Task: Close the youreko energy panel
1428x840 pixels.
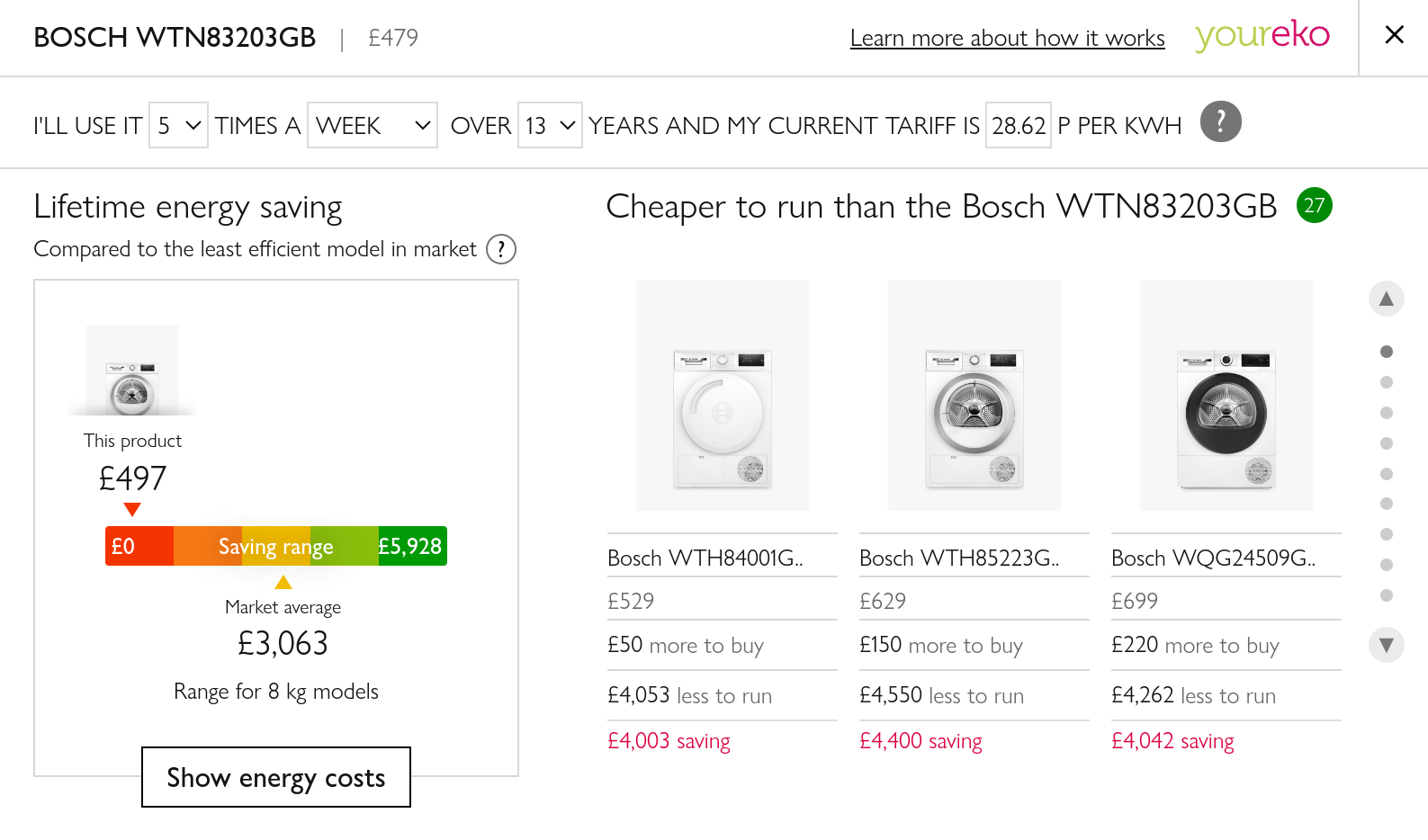Action: (x=1394, y=35)
